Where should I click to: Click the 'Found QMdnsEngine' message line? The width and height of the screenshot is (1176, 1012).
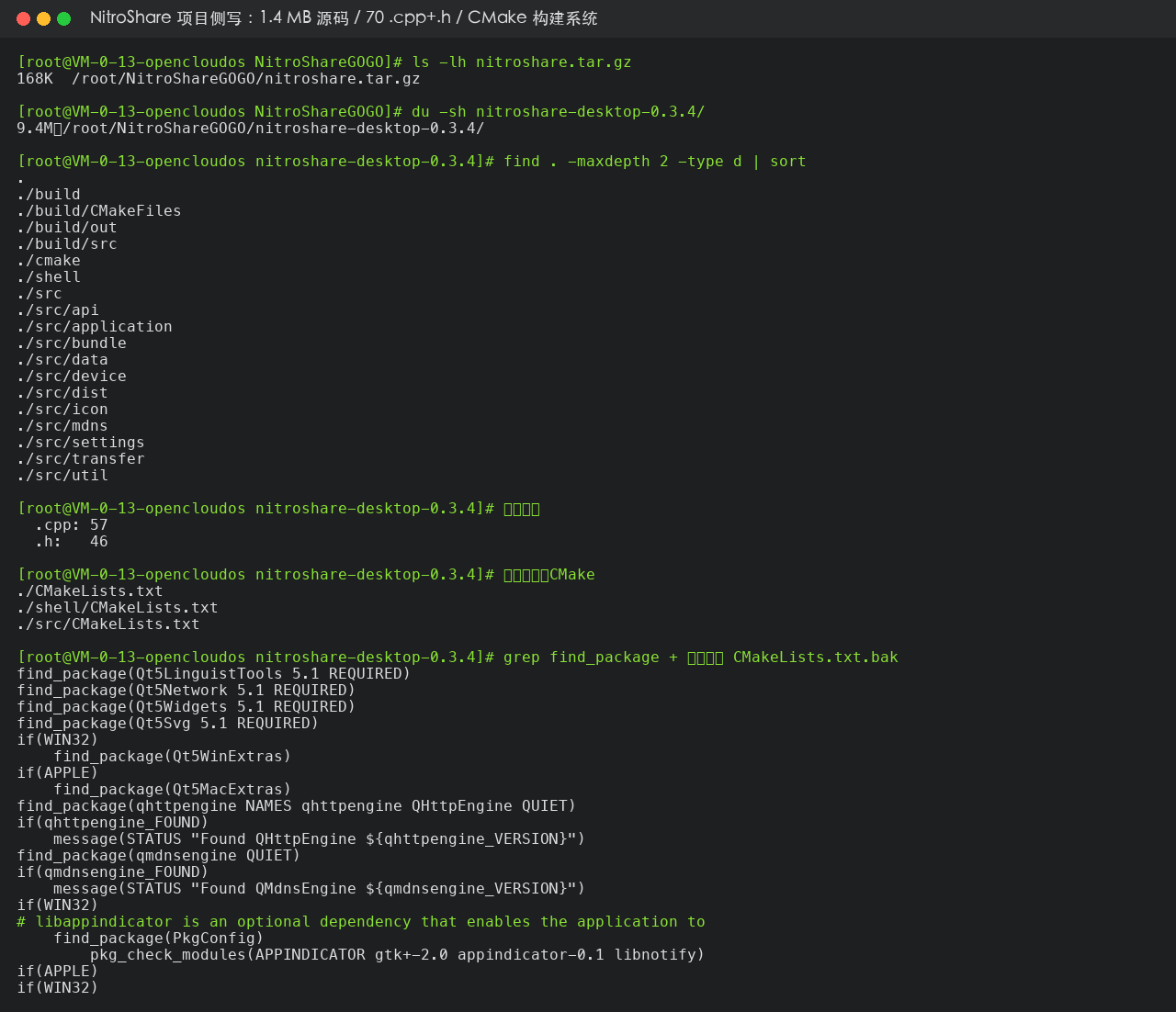(x=320, y=889)
